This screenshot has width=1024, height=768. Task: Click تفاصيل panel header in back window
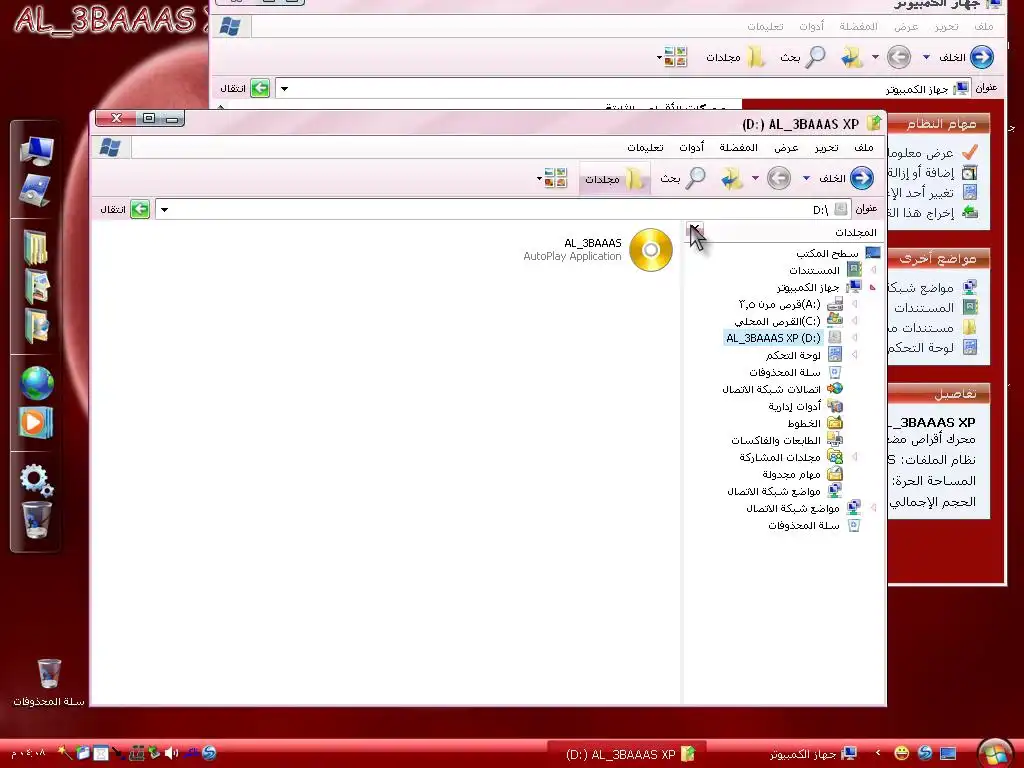pyautogui.click(x=939, y=393)
